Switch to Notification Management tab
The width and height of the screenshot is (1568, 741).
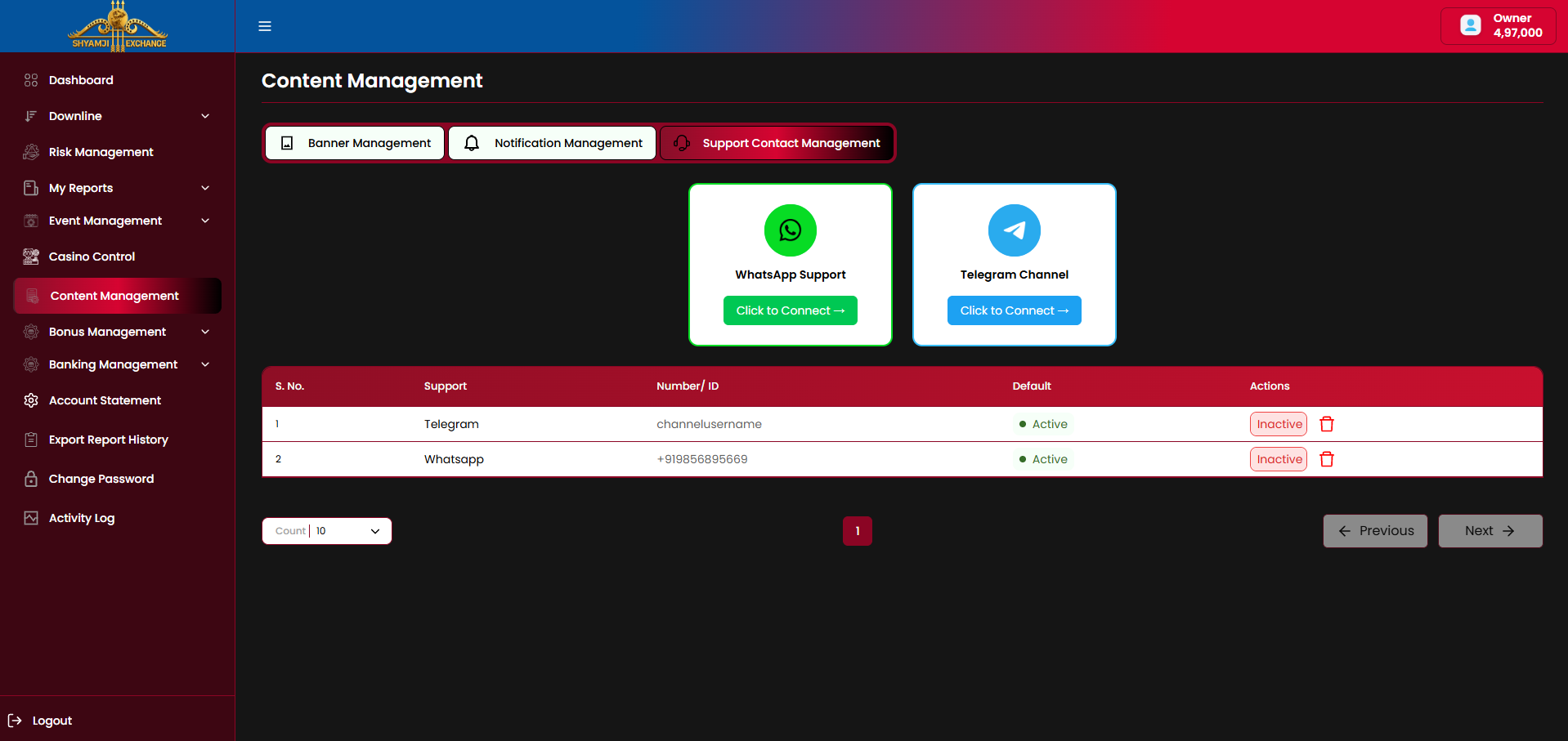(x=553, y=143)
